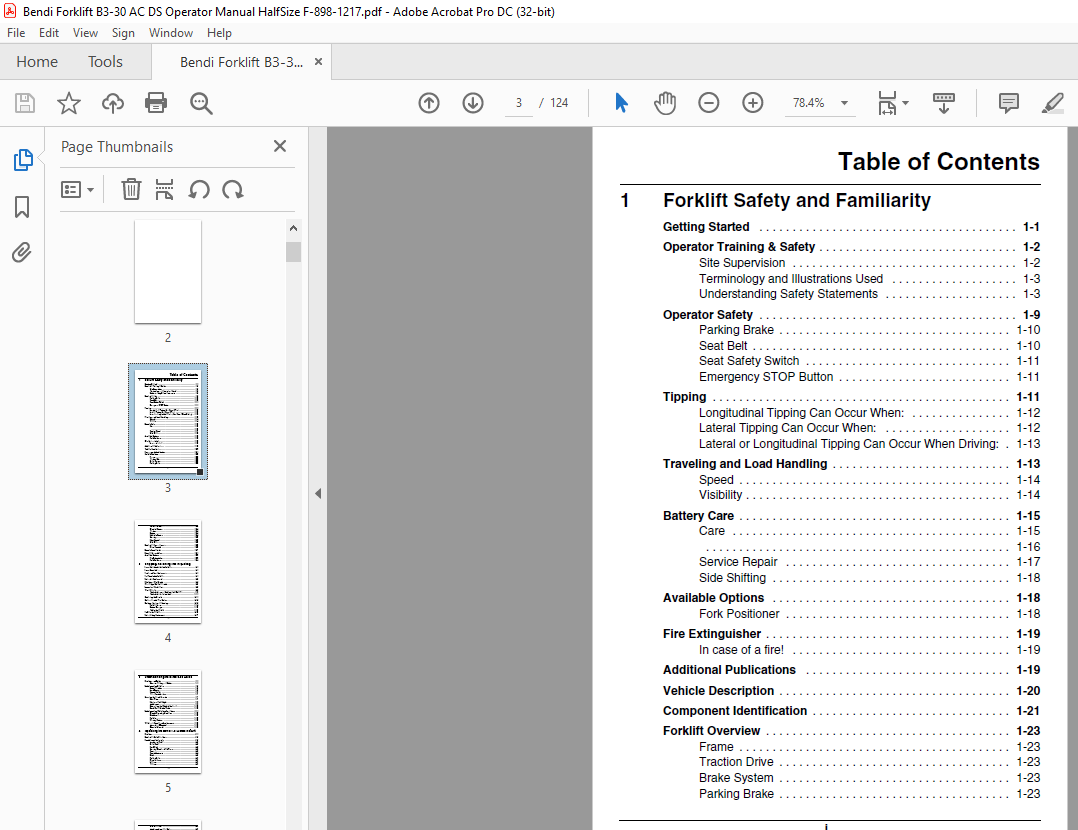Click the Battery Care heading entry

851,516
